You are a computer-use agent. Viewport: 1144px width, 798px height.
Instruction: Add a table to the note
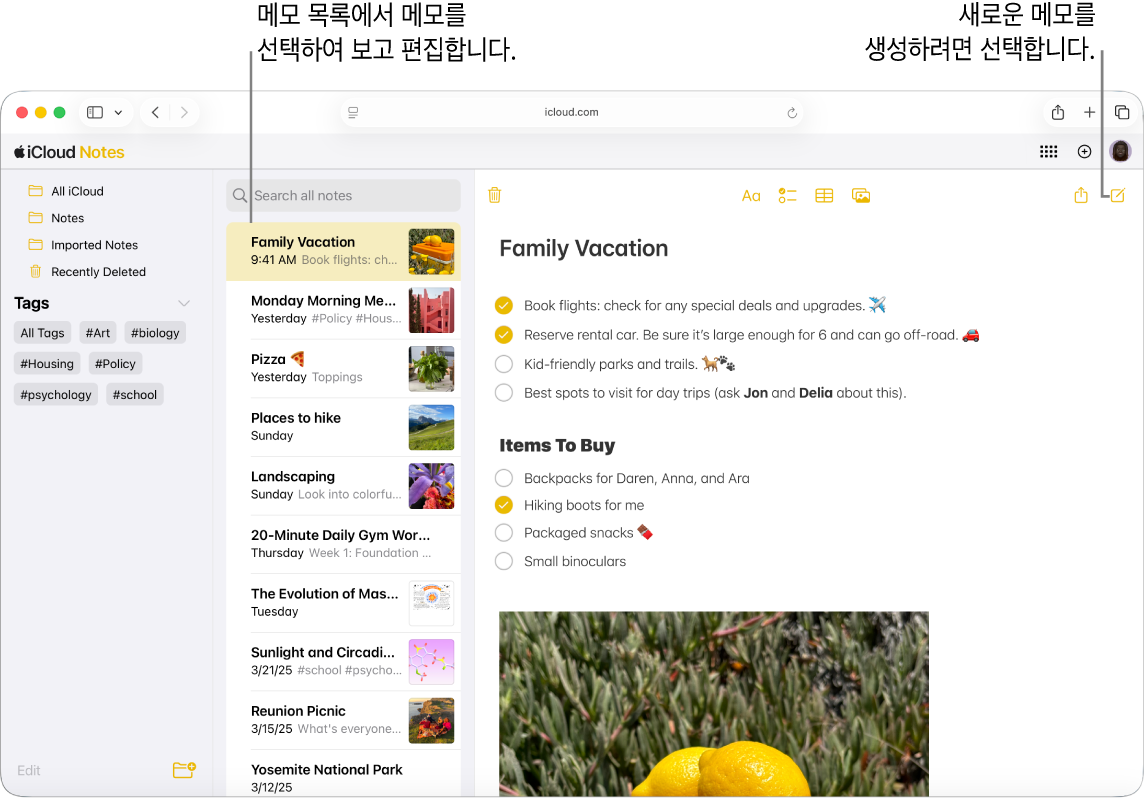click(x=824, y=195)
